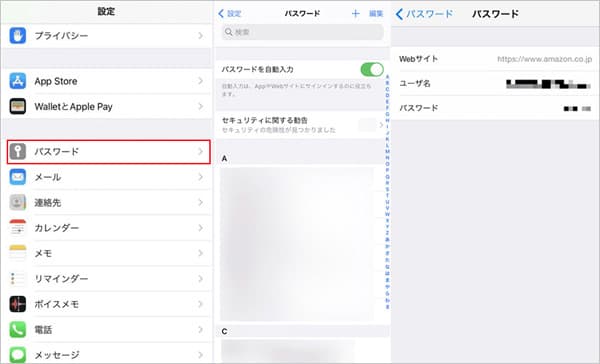Tap the 検索 search field
Screen dimensions: 600x364
[303, 32]
